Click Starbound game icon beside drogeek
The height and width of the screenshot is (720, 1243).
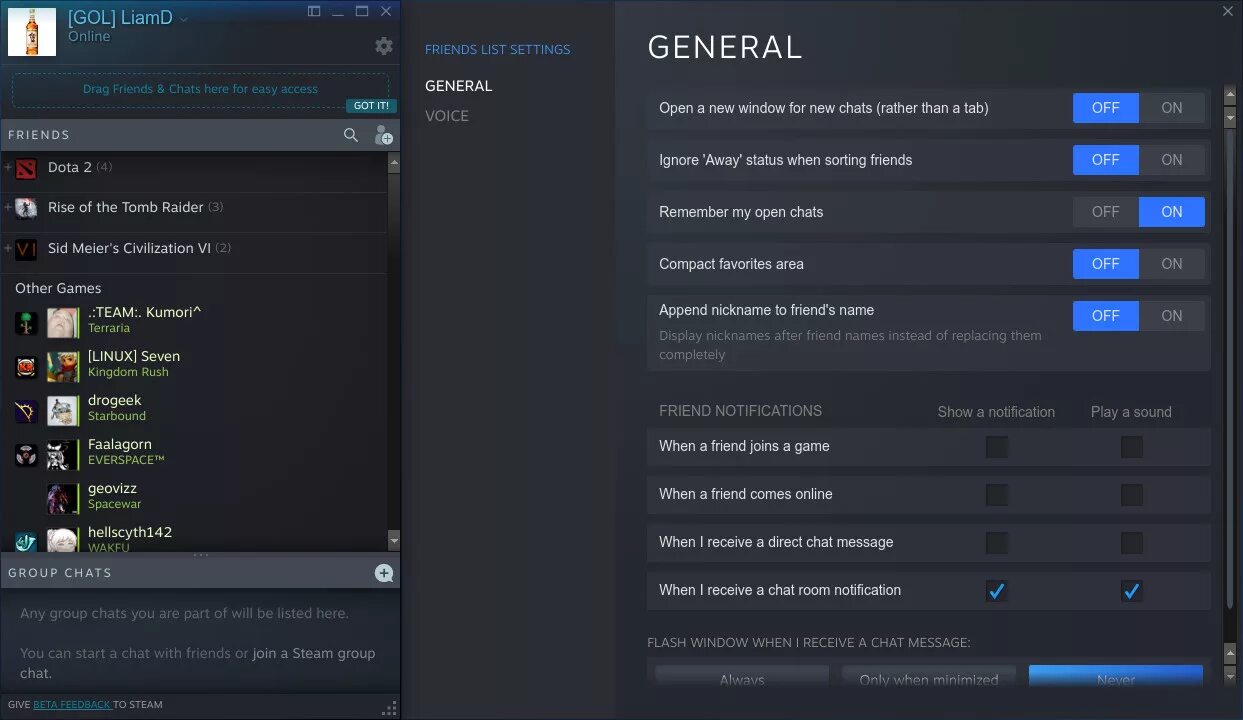point(26,411)
